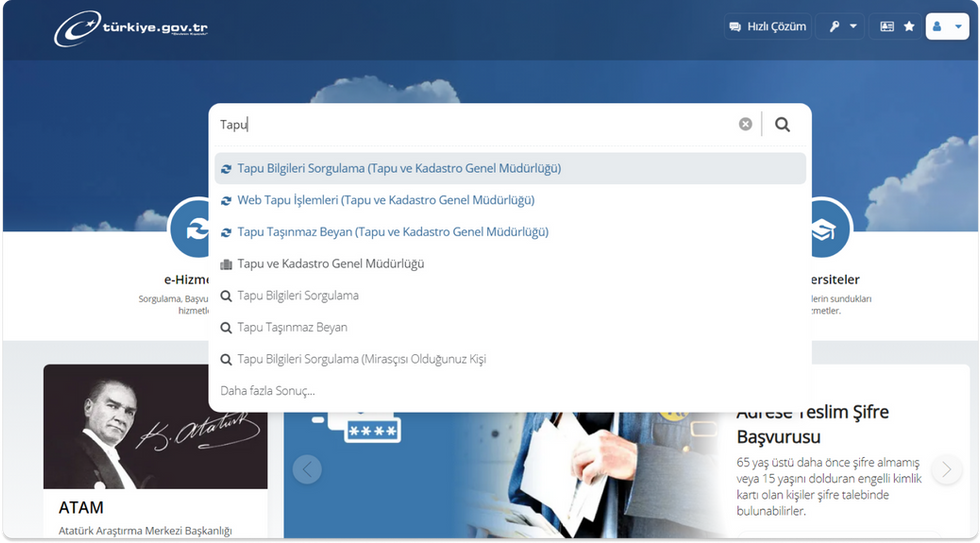980x543 pixels.
Task: Click the universities graduation cap icon
Action: (831, 228)
